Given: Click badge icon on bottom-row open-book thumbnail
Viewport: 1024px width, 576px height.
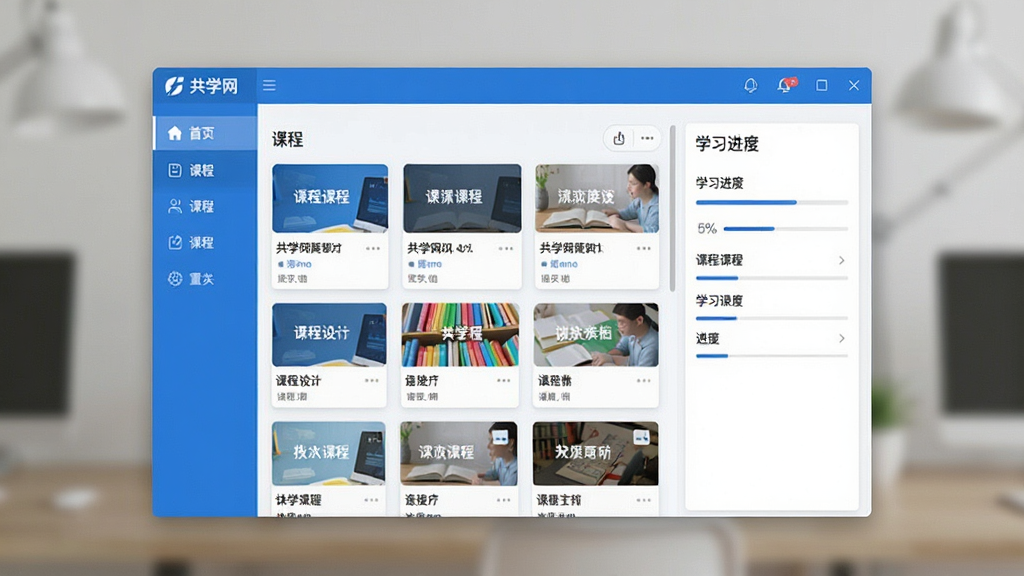Looking at the screenshot, I should point(500,436).
